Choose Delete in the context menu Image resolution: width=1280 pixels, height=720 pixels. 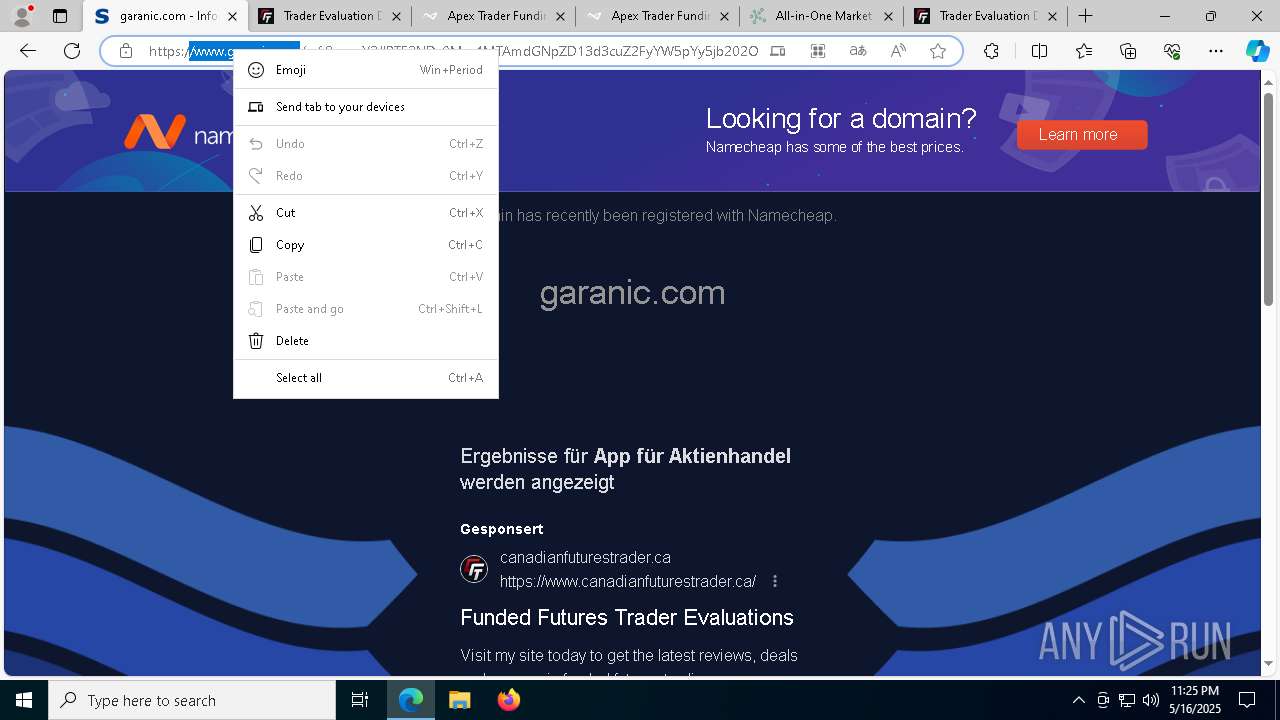coord(366,341)
